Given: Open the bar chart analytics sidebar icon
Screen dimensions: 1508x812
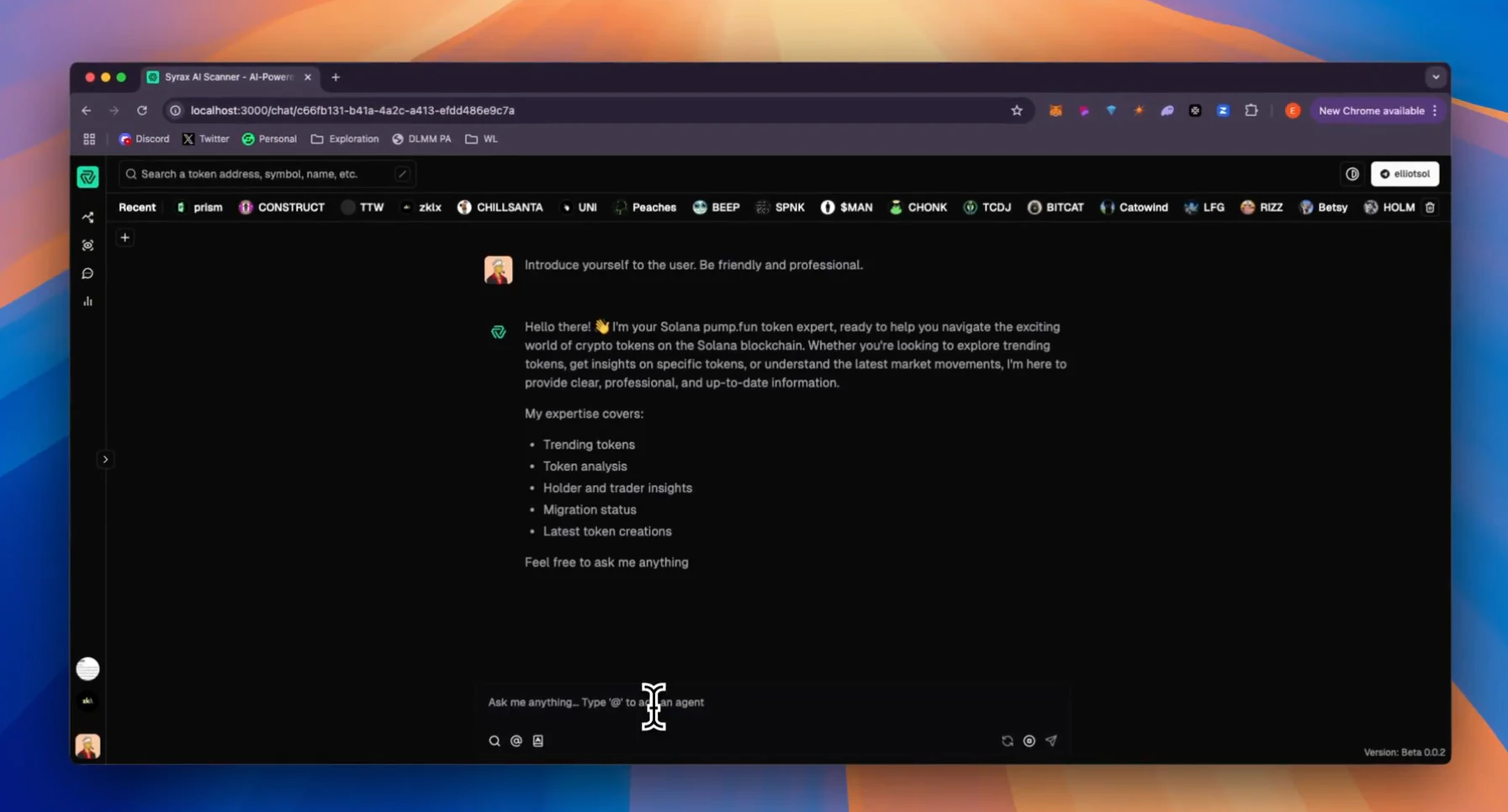Looking at the screenshot, I should pos(87,301).
